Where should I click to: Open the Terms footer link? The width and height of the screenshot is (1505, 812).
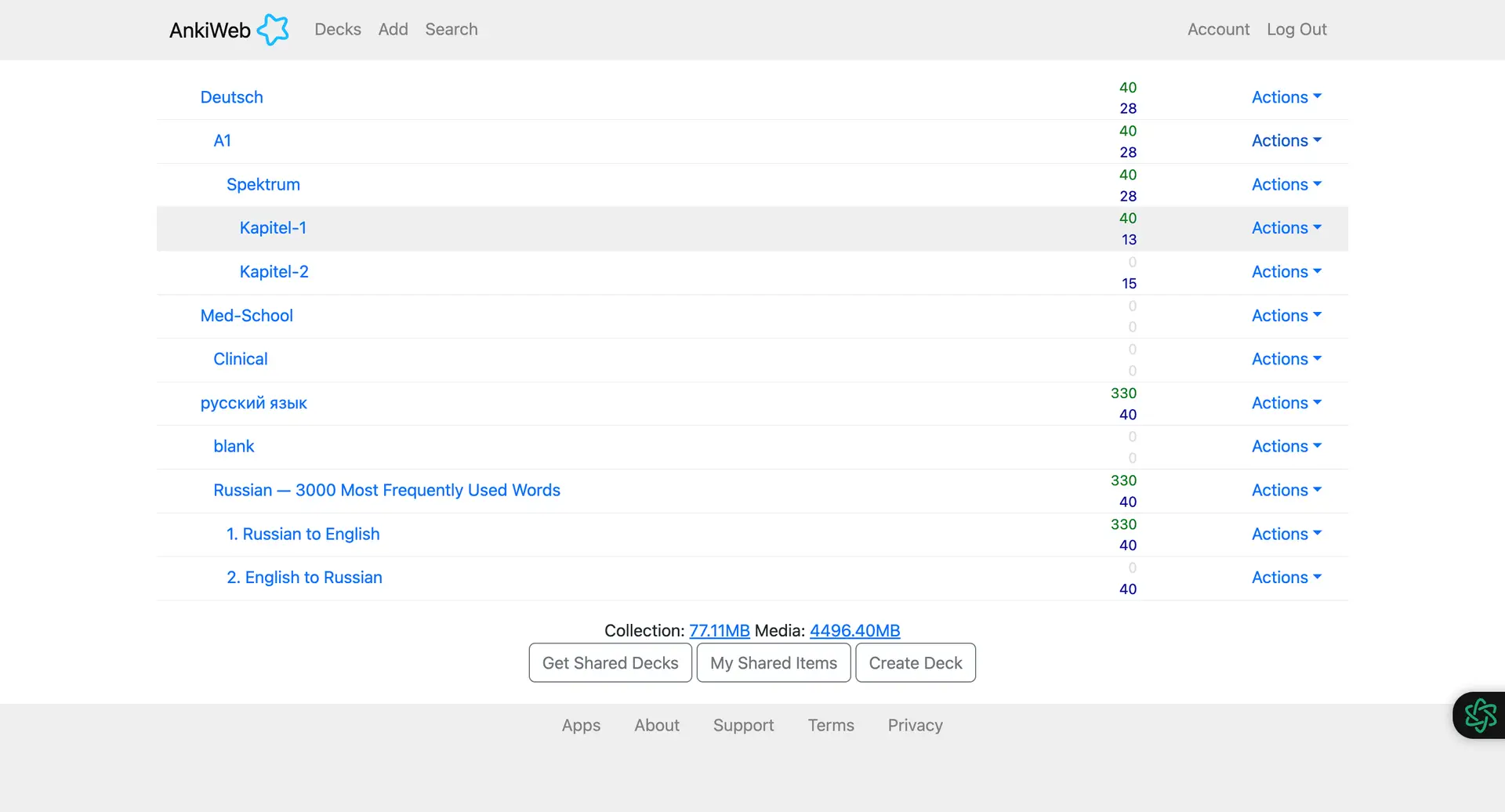pos(831,725)
